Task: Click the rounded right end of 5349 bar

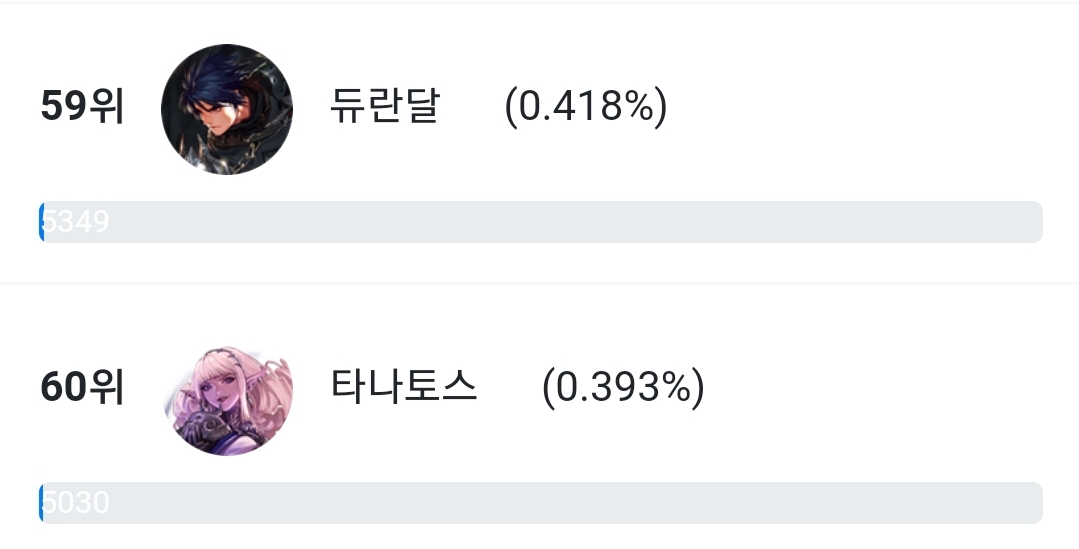Action: point(1036,222)
